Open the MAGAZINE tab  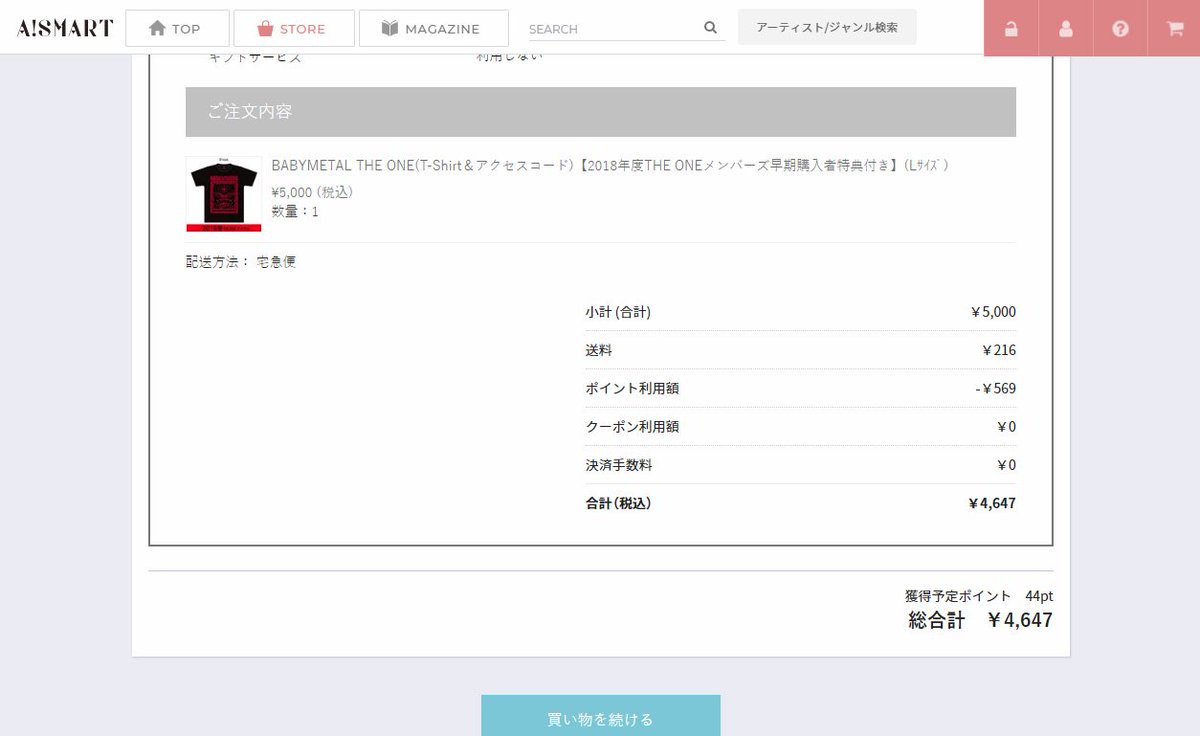(x=434, y=28)
